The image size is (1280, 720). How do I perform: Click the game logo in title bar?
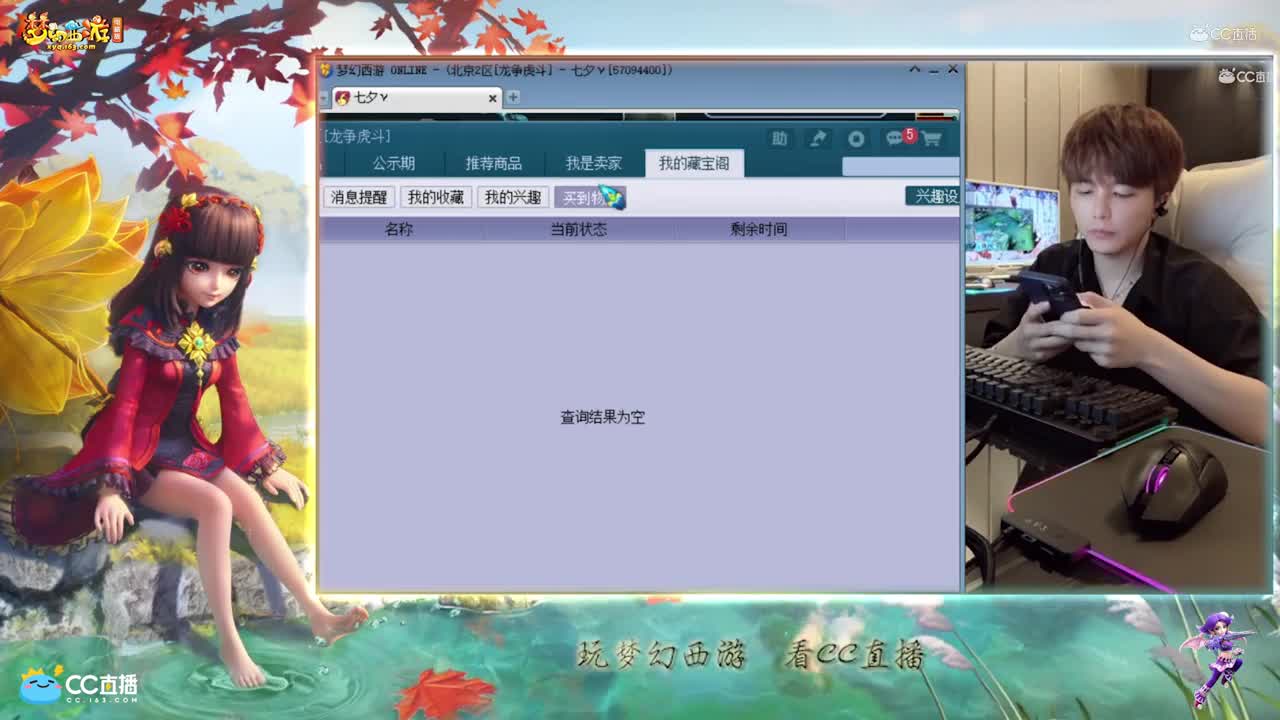(325, 70)
